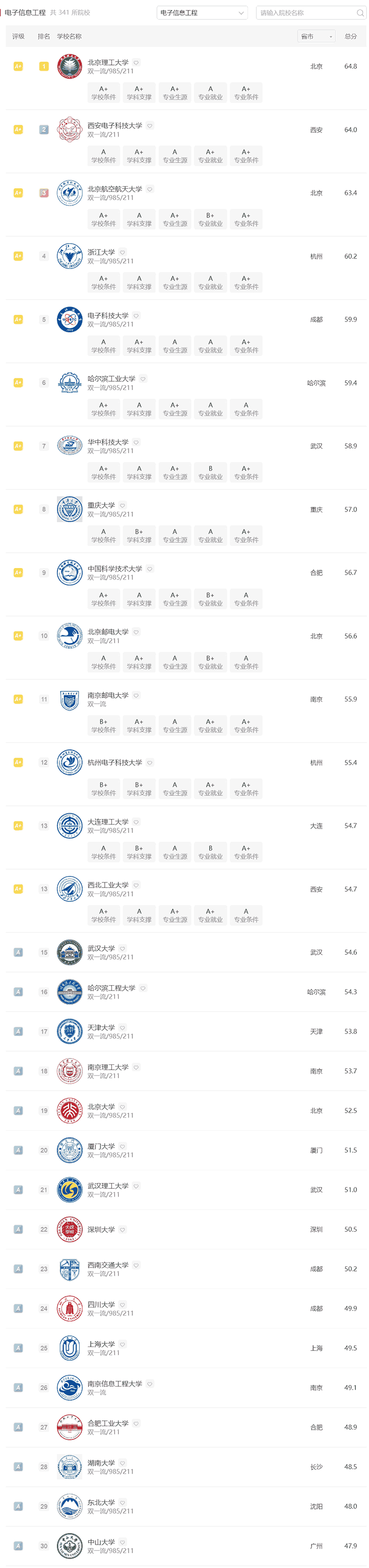Click the 武汉理工大学 logo

(x=69, y=1190)
